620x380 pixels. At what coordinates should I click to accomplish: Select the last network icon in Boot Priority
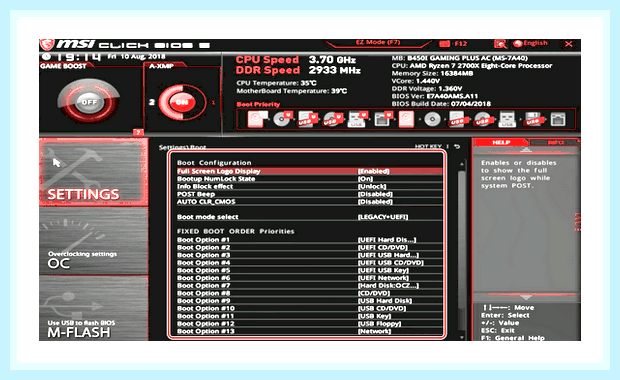558,119
